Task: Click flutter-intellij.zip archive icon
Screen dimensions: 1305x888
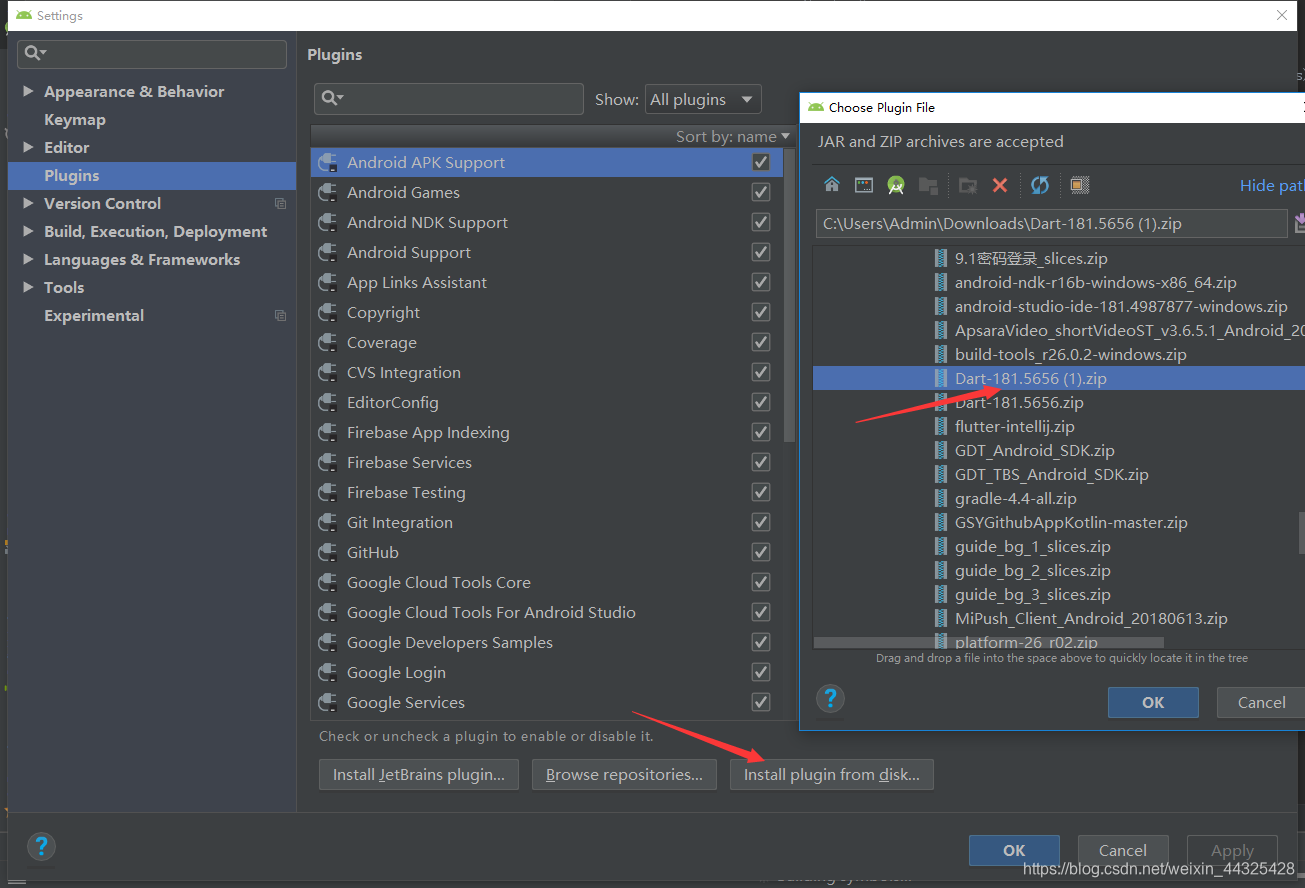Action: point(940,426)
